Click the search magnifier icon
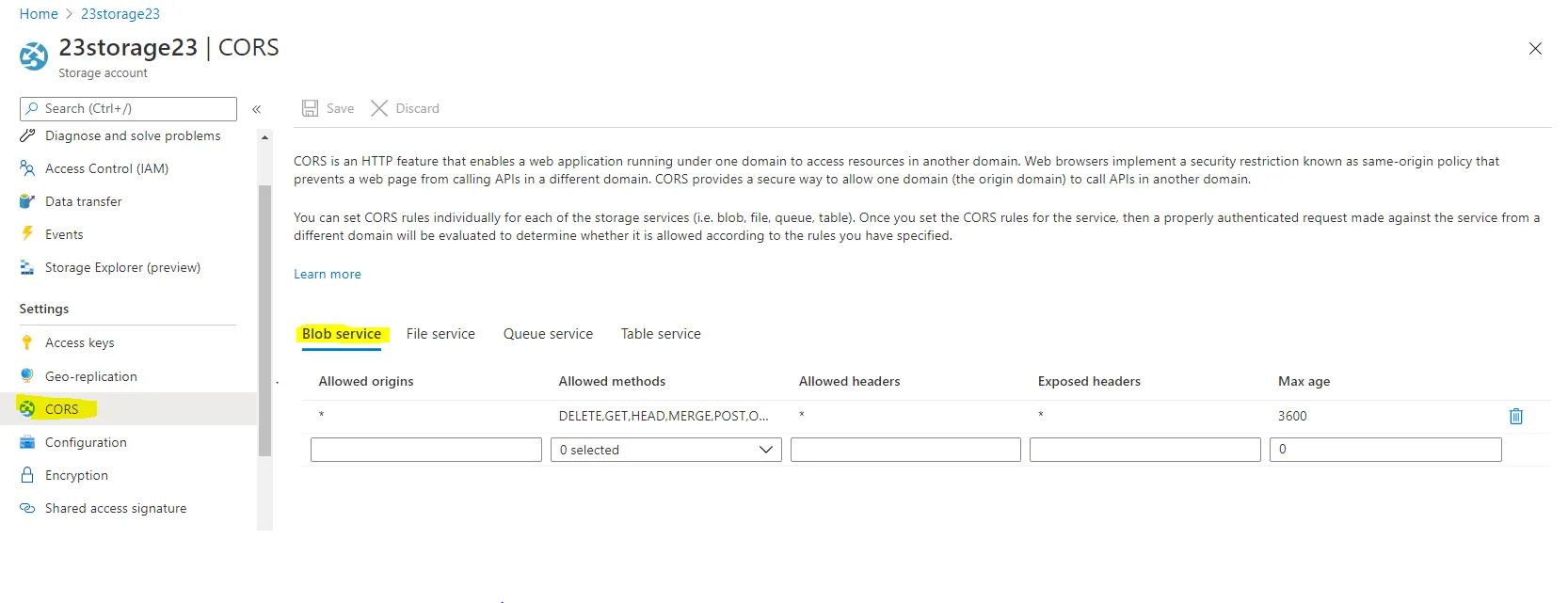The width and height of the screenshot is (1568, 603). click(32, 108)
